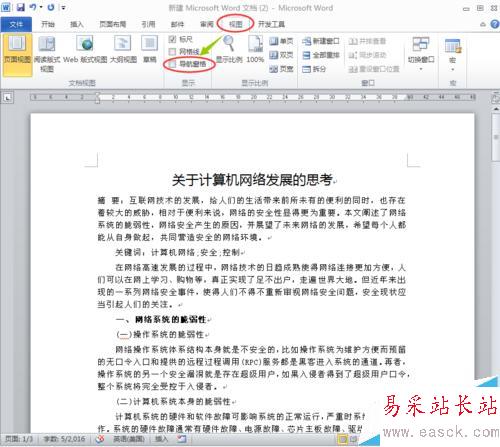The image size is (500, 447).
Task: Click the 关键词 keywords line
Action: (177, 253)
